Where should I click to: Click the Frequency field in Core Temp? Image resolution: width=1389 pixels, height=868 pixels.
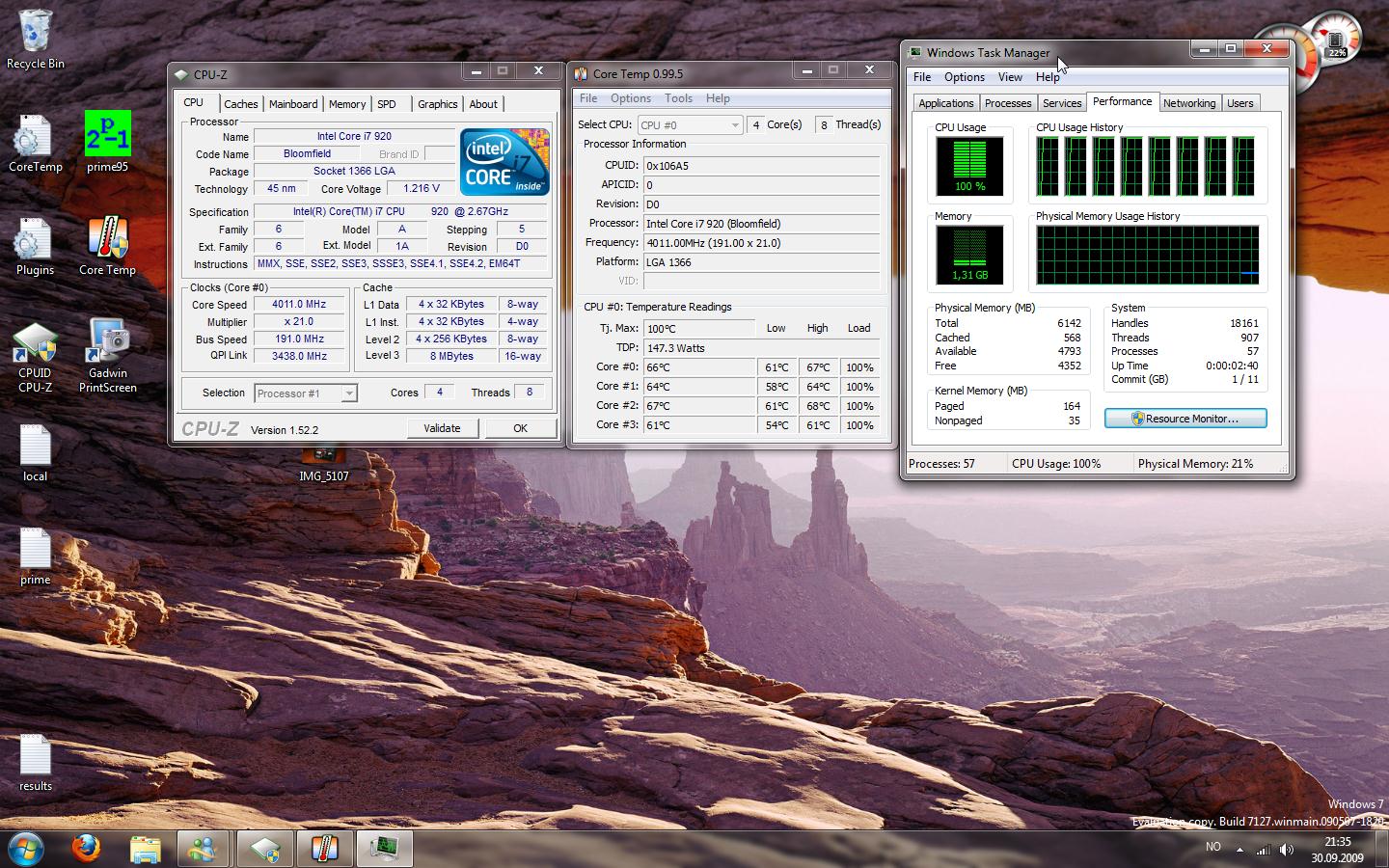(761, 243)
